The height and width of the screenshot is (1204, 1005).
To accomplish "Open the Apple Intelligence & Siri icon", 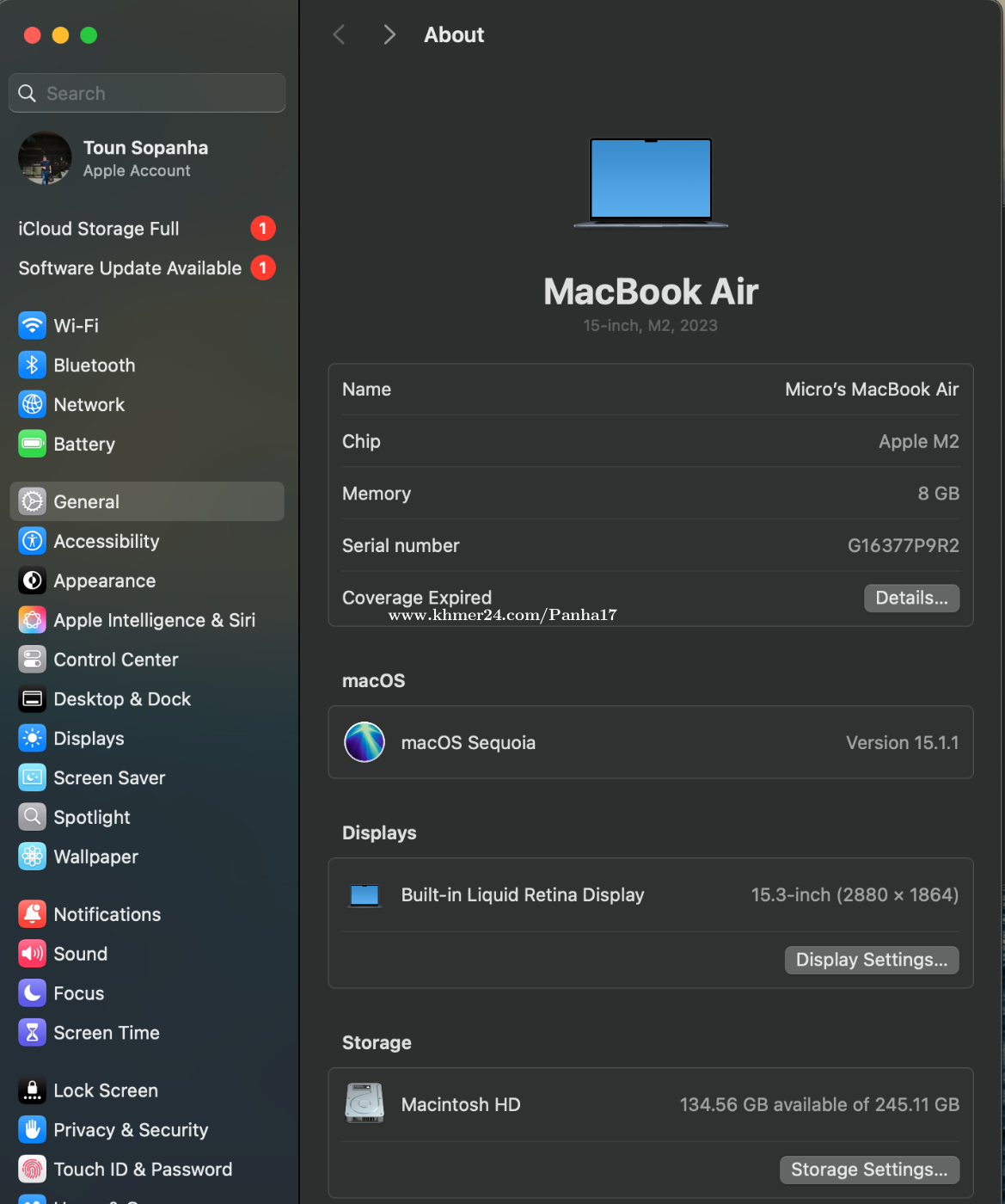I will click(x=33, y=620).
